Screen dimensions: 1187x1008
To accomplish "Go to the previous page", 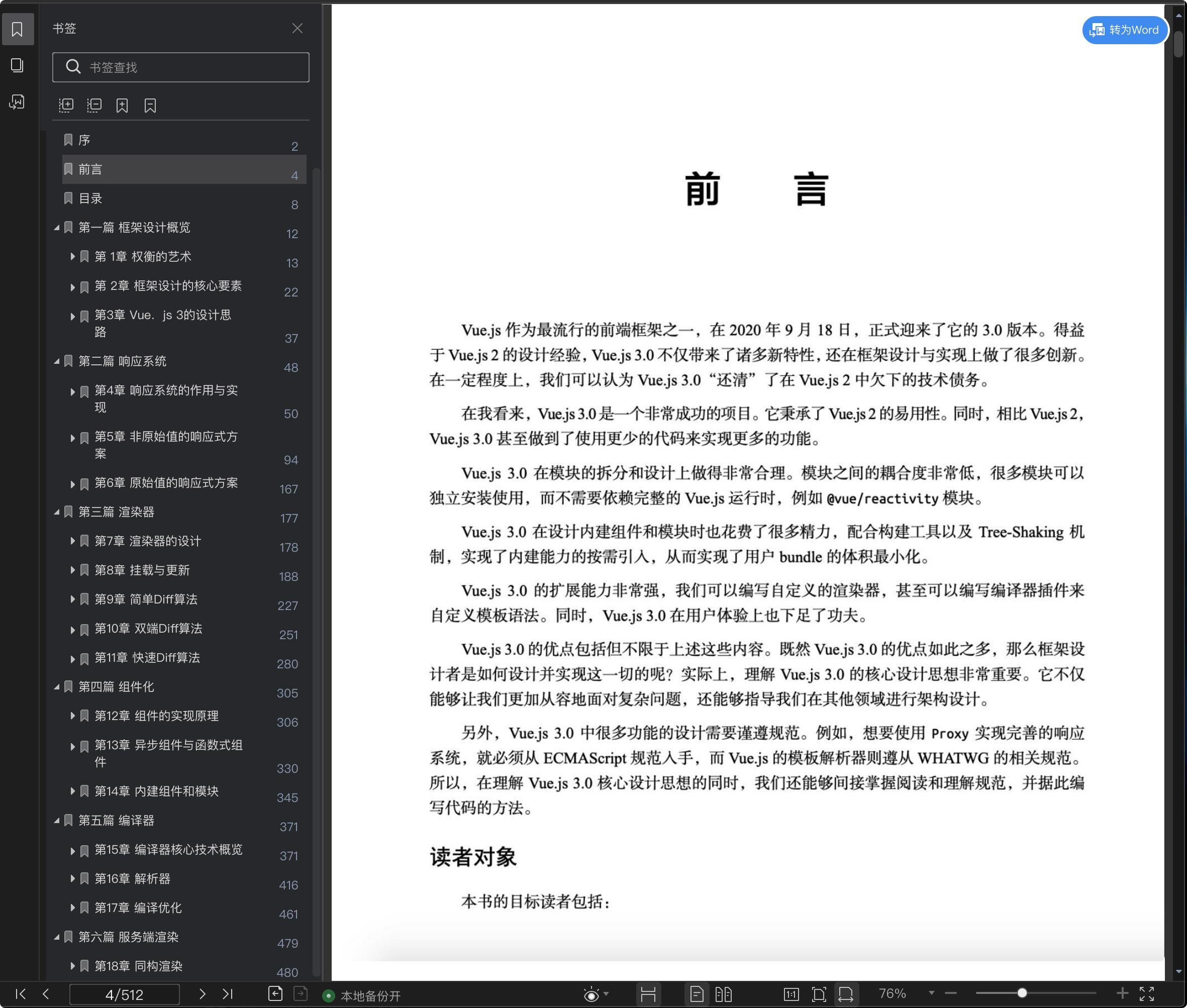I will (46, 994).
